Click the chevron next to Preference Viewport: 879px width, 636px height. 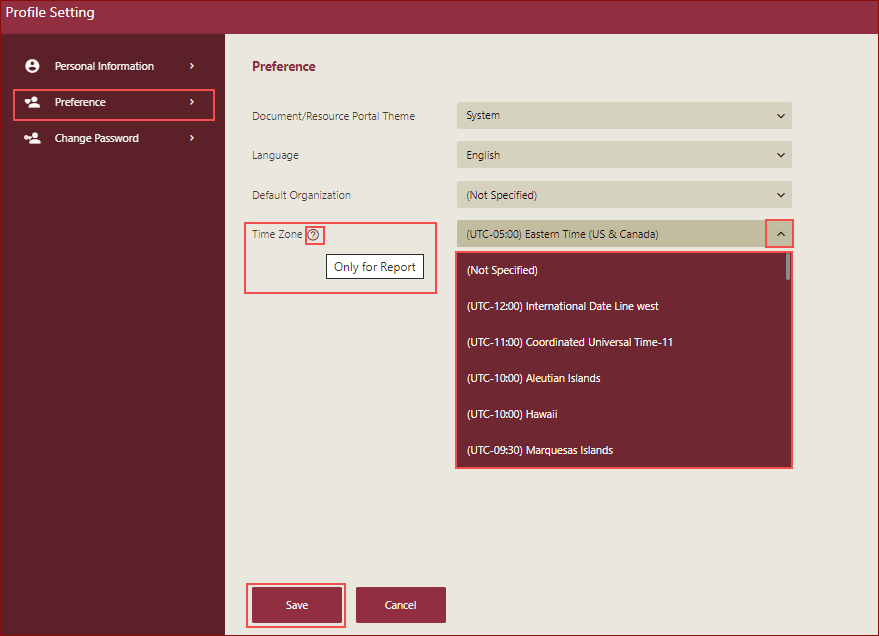tap(191, 102)
